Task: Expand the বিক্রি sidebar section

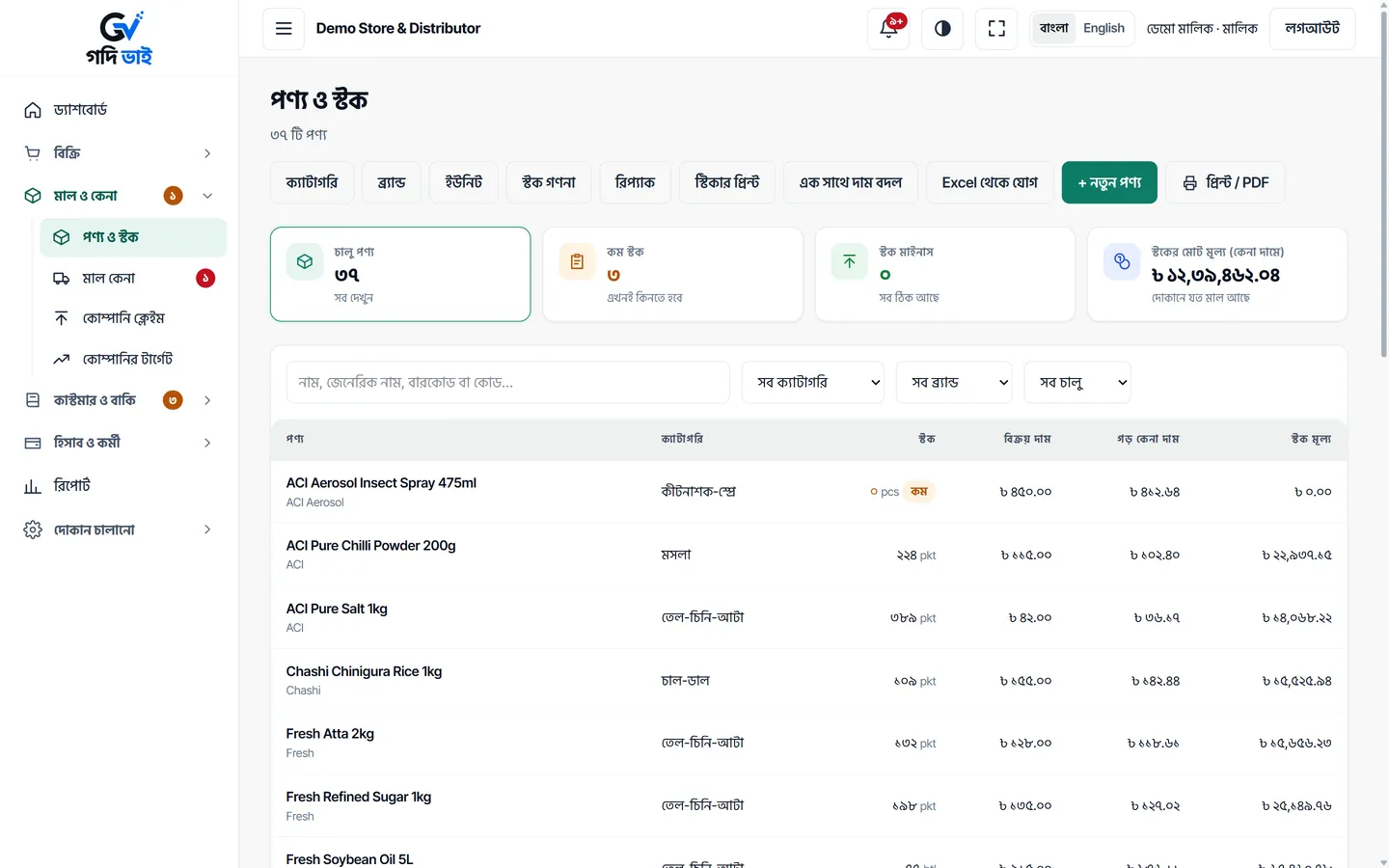Action: (x=207, y=153)
